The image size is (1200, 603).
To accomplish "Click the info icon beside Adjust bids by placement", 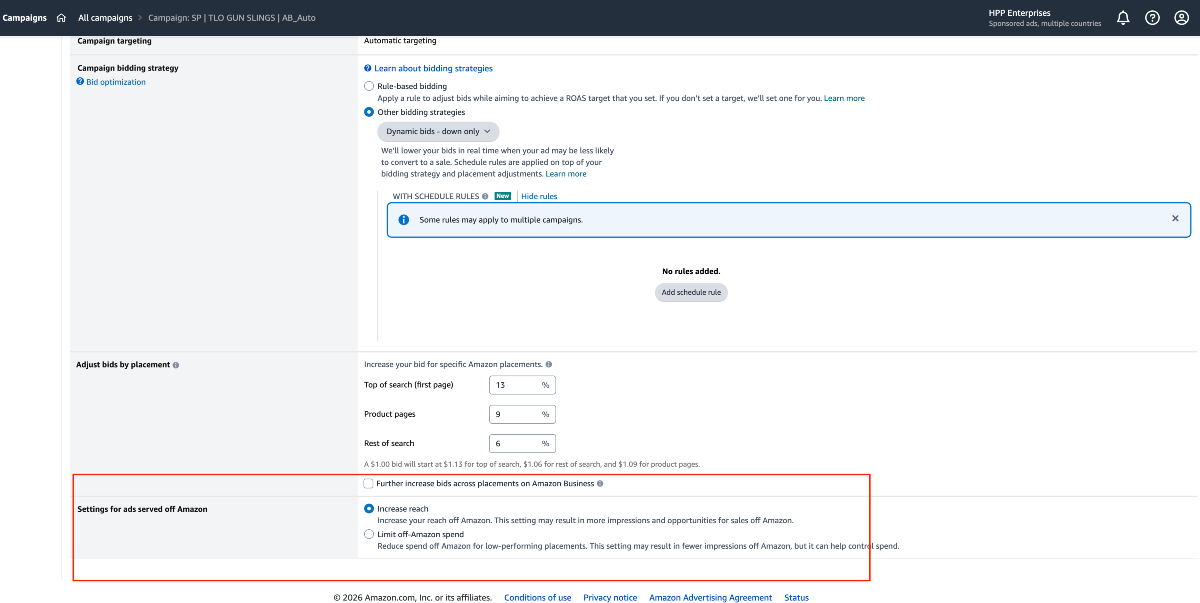I will coord(176,365).
